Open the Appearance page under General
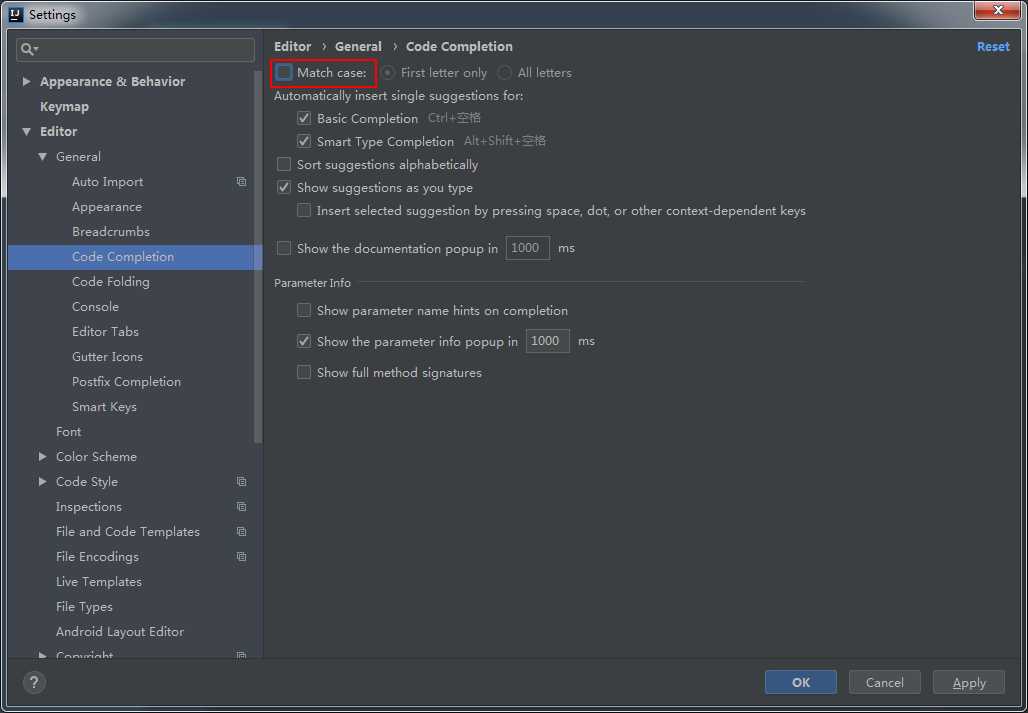 [x=107, y=206]
